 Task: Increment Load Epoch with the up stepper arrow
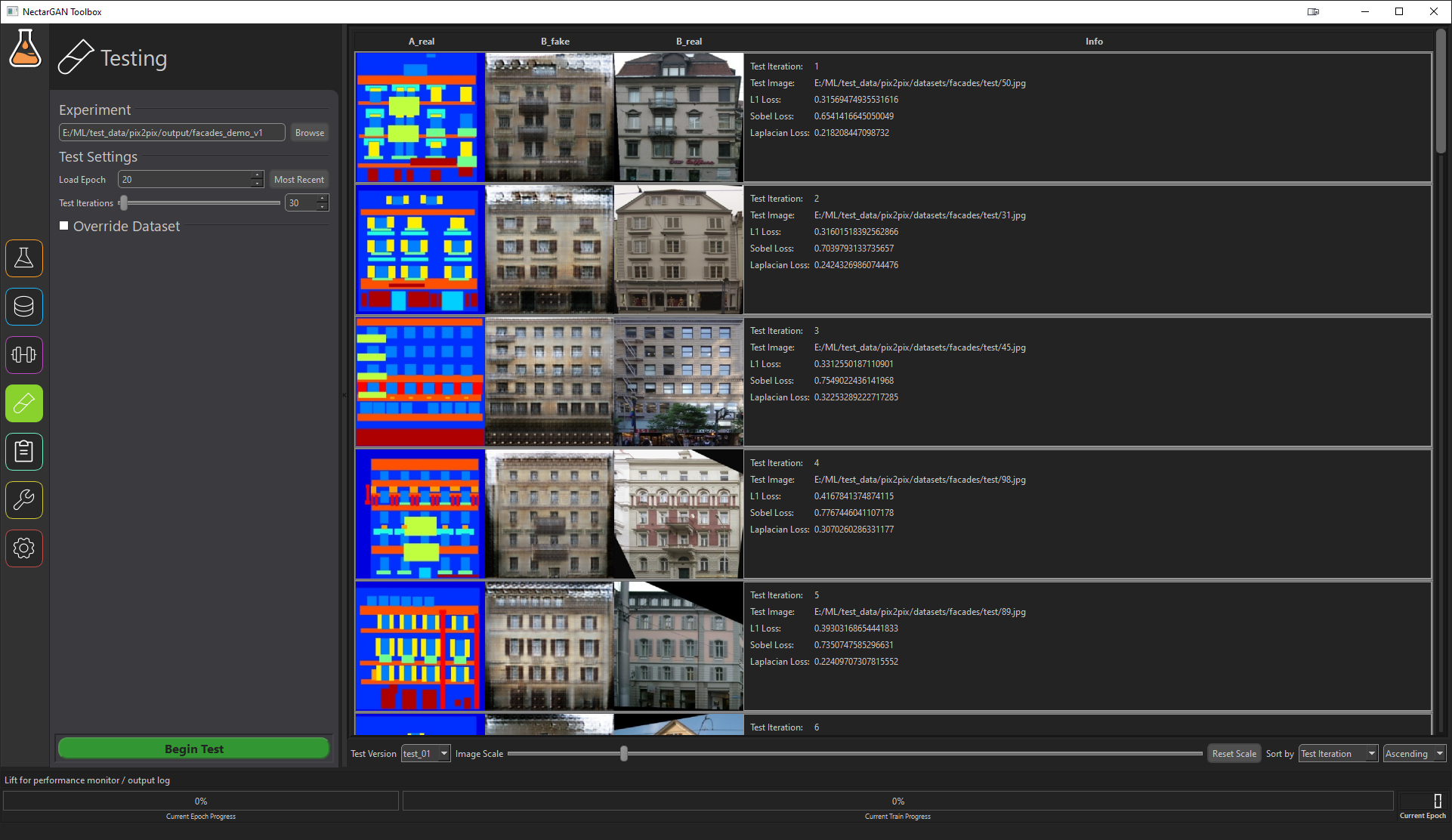click(257, 174)
